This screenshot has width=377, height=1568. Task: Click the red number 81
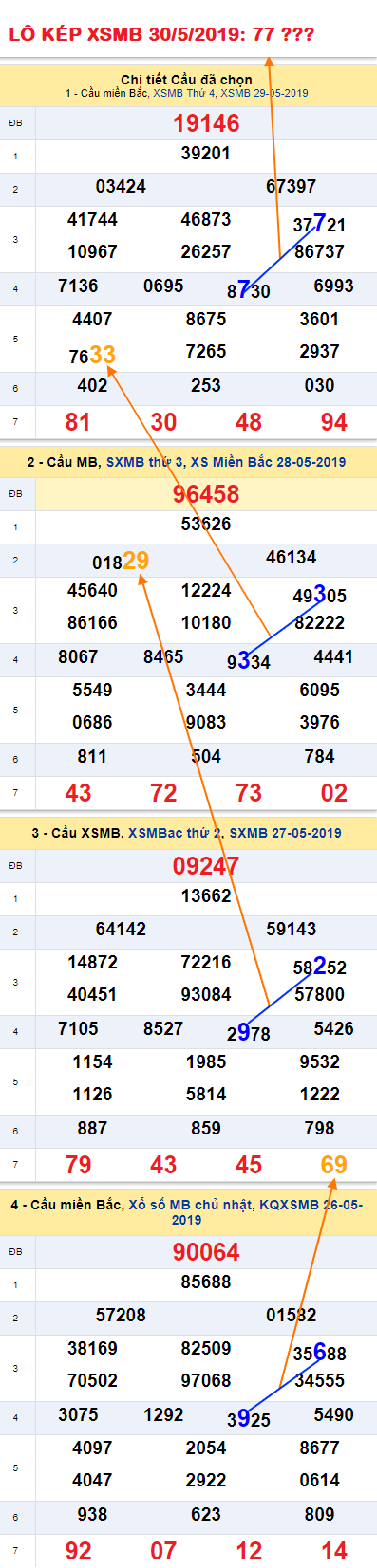[x=78, y=422]
